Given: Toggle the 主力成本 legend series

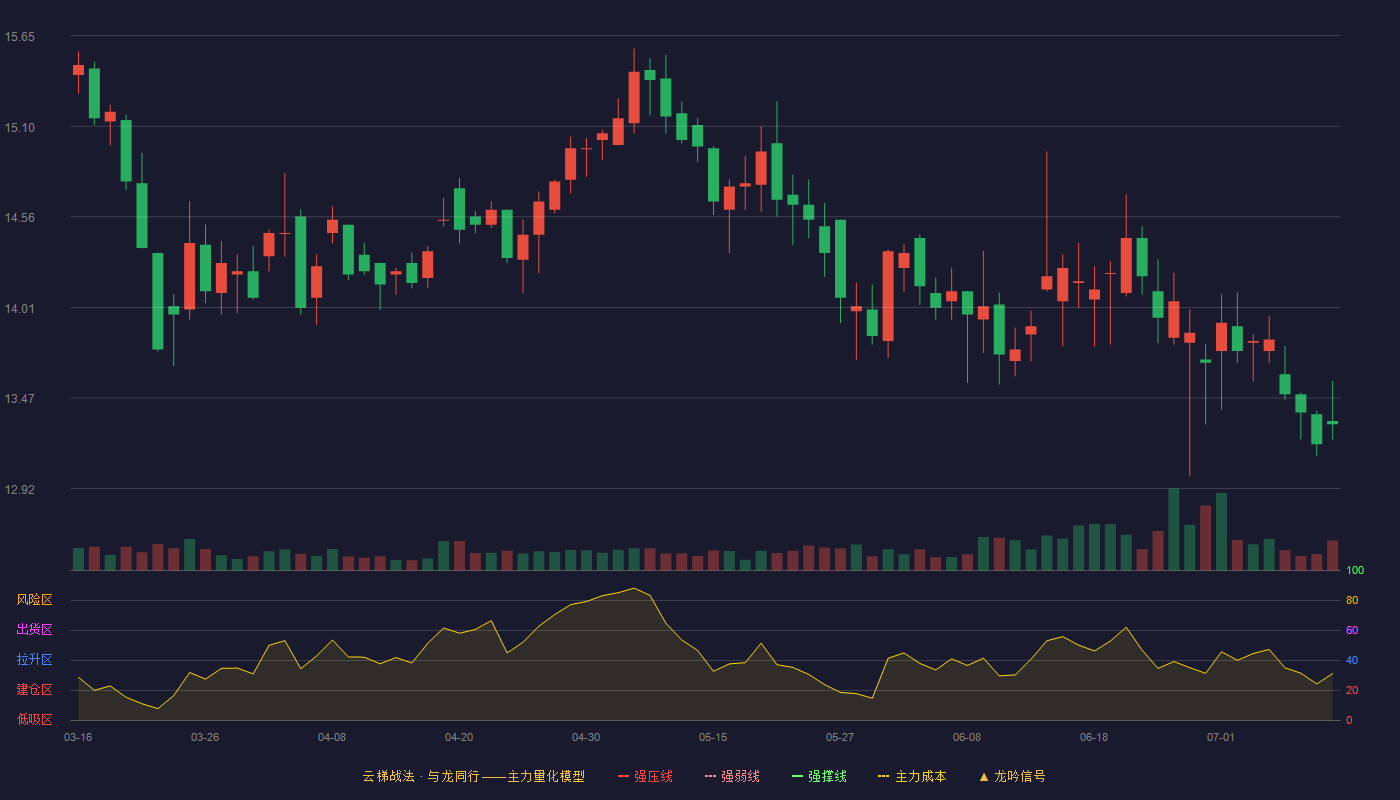Looking at the screenshot, I should click(x=912, y=776).
